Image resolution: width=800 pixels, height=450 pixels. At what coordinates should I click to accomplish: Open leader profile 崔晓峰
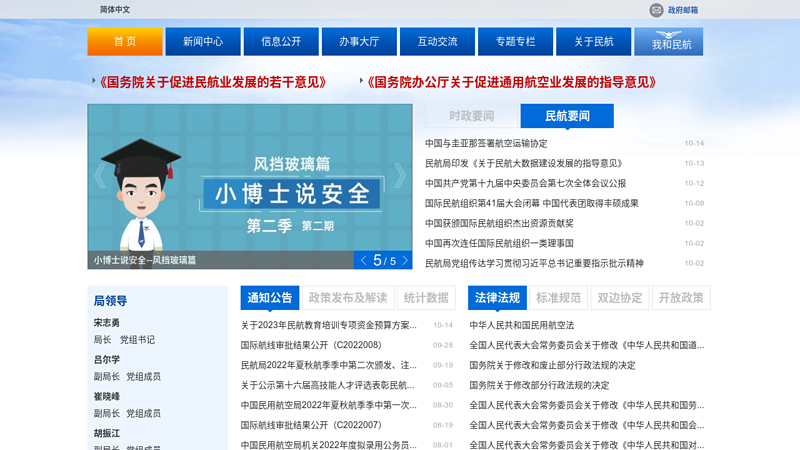tap(107, 396)
